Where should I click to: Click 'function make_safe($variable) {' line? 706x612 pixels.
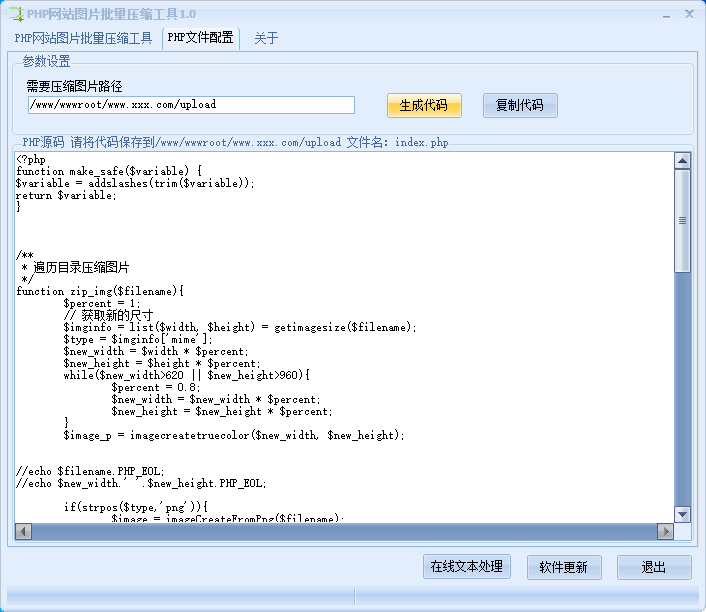tap(109, 171)
